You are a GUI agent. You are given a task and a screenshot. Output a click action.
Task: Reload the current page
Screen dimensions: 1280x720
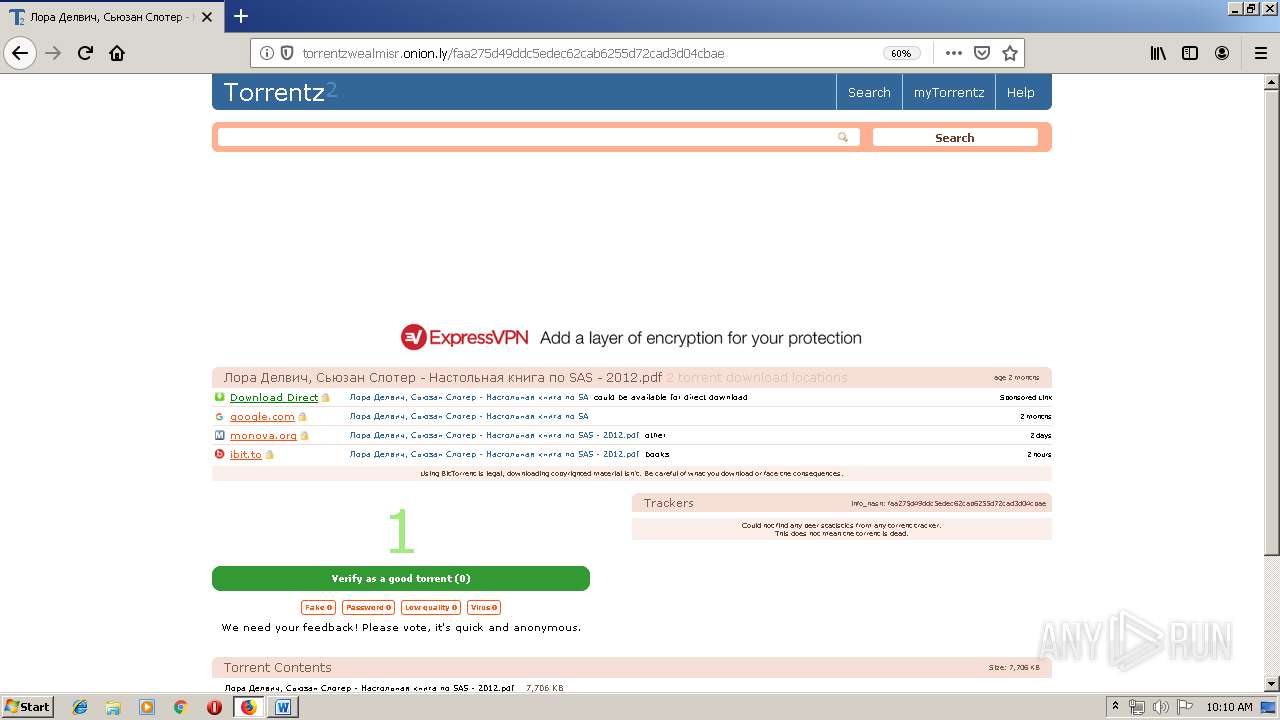pos(85,53)
